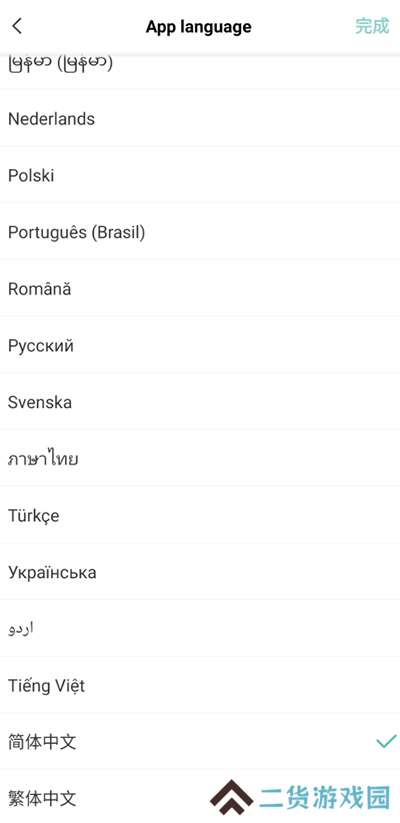Tap the 完成 done button
The width and height of the screenshot is (400, 823).
372,26
